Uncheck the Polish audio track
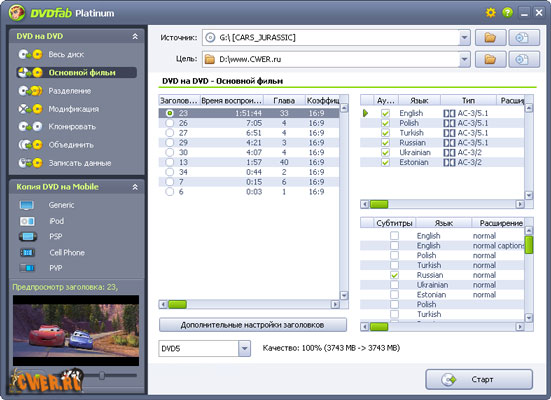The height and width of the screenshot is (400, 551). (x=385, y=123)
